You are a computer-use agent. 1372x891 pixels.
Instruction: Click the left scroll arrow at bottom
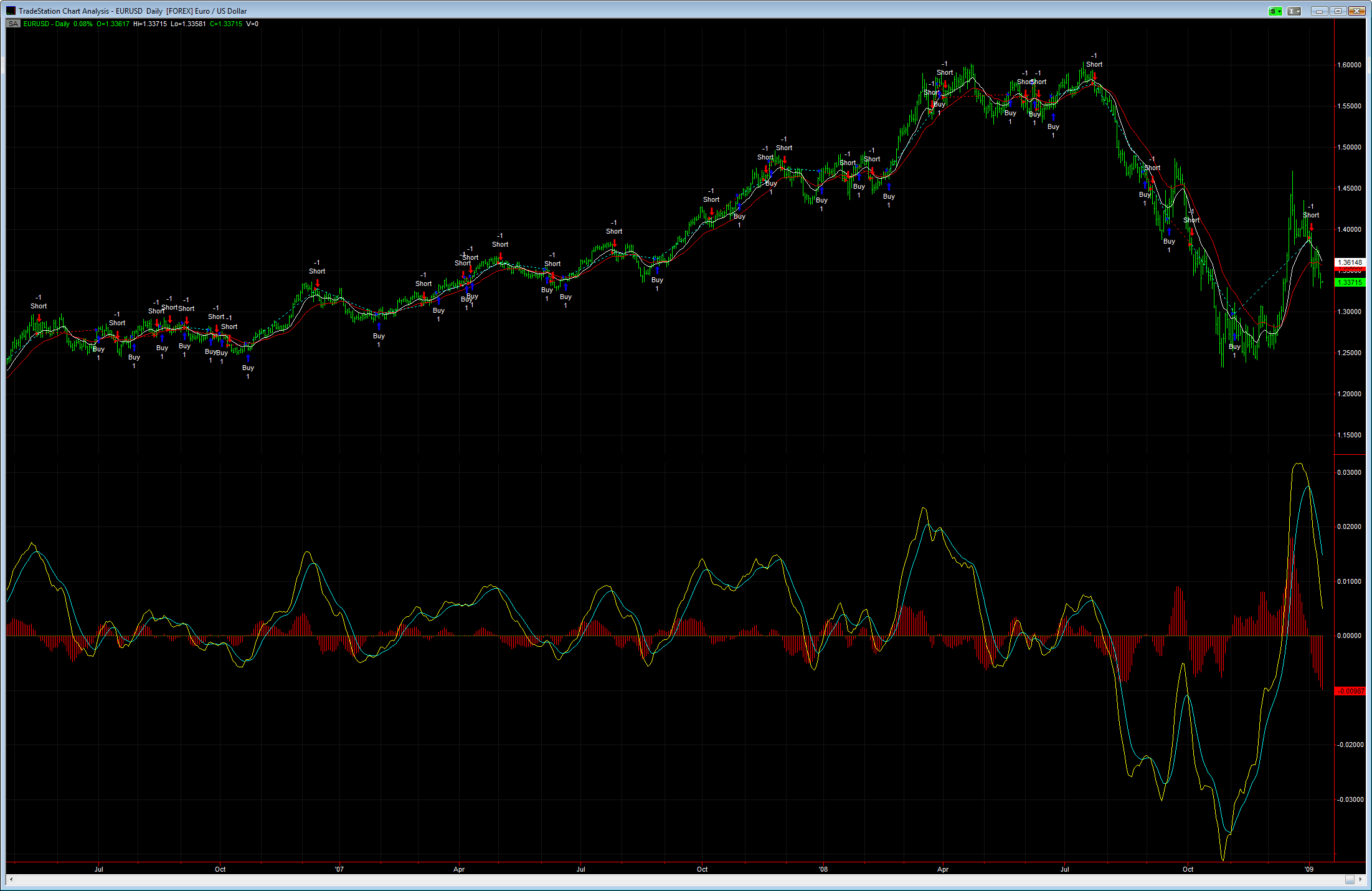(x=11, y=879)
